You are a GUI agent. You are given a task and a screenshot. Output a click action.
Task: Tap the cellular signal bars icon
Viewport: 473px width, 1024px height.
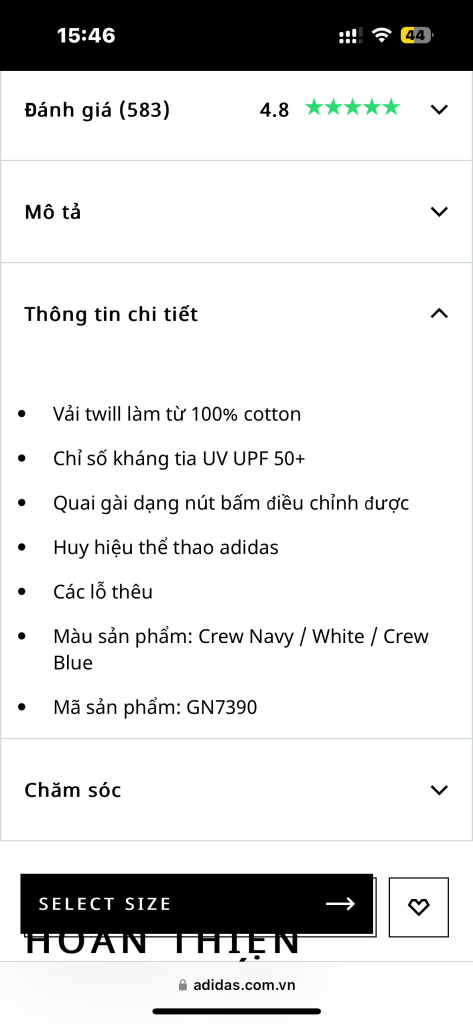point(351,36)
